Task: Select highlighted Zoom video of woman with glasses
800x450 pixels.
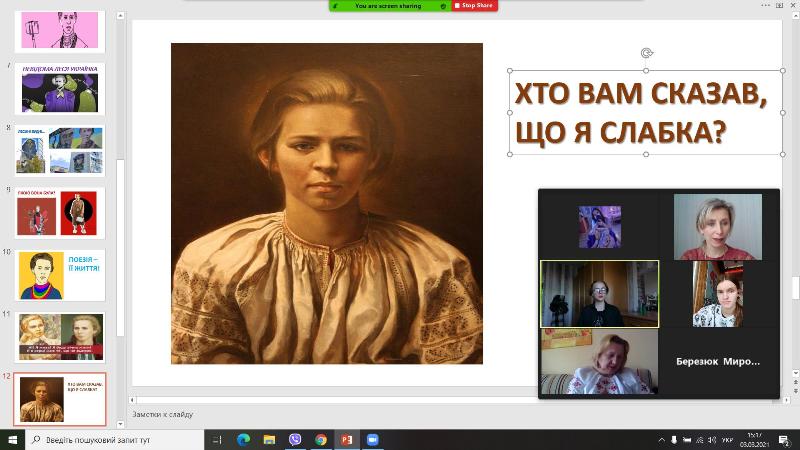Action: (x=599, y=294)
